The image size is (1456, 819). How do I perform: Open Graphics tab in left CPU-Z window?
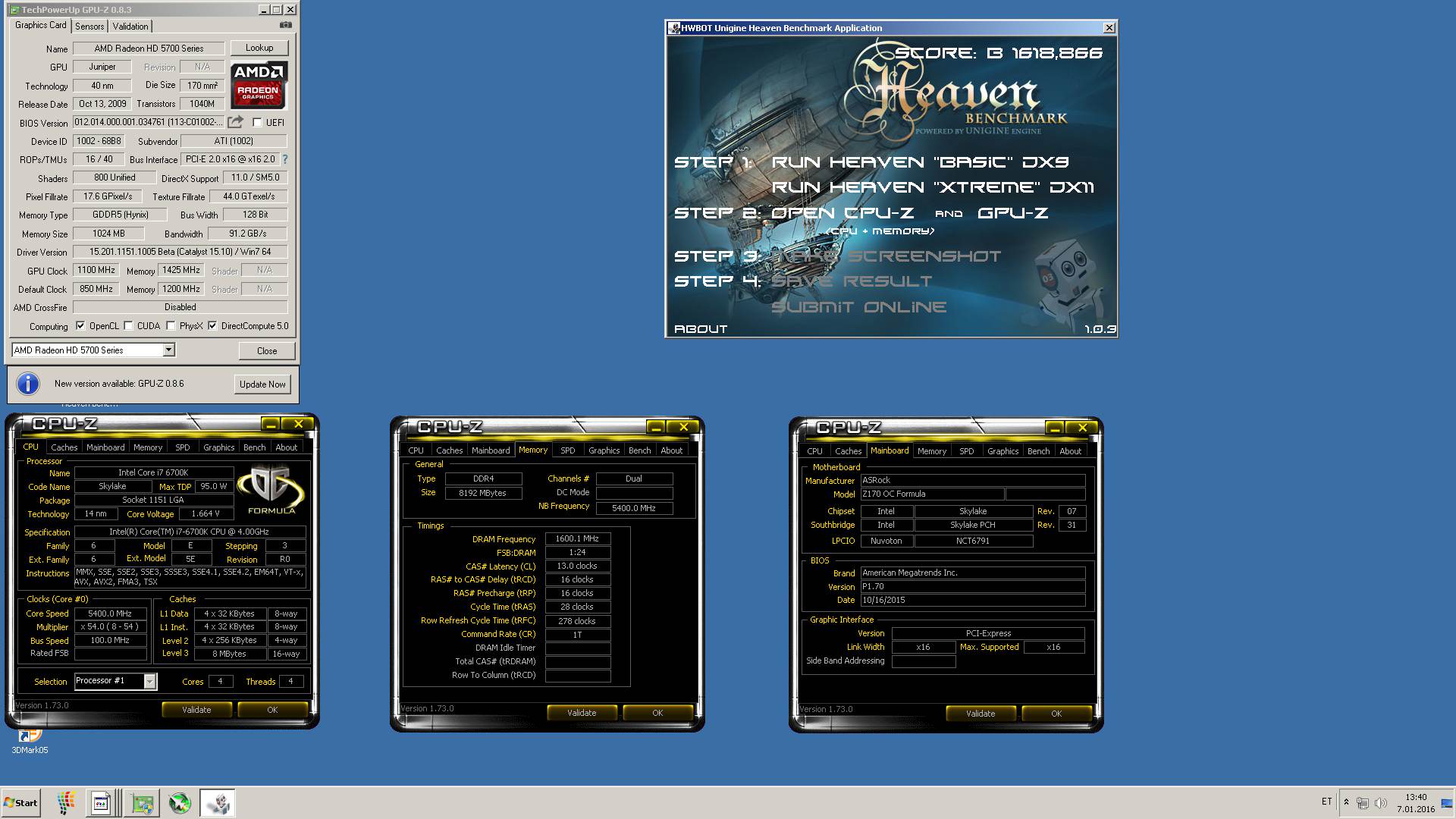coord(219,447)
